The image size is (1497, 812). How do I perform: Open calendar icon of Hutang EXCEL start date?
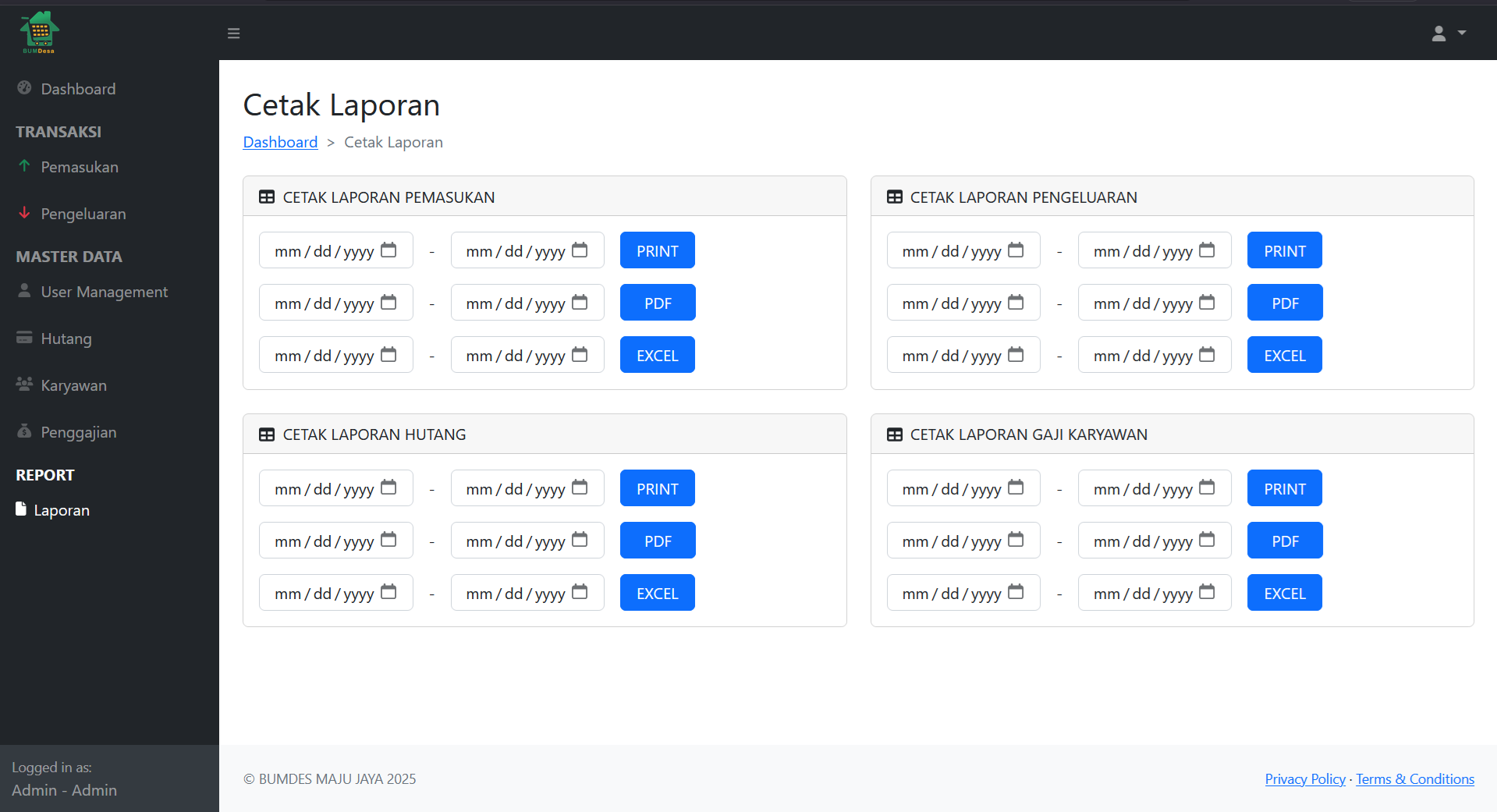coord(388,592)
